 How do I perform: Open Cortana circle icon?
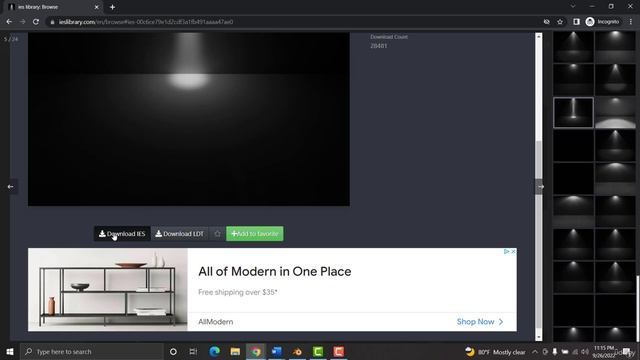coord(173,351)
